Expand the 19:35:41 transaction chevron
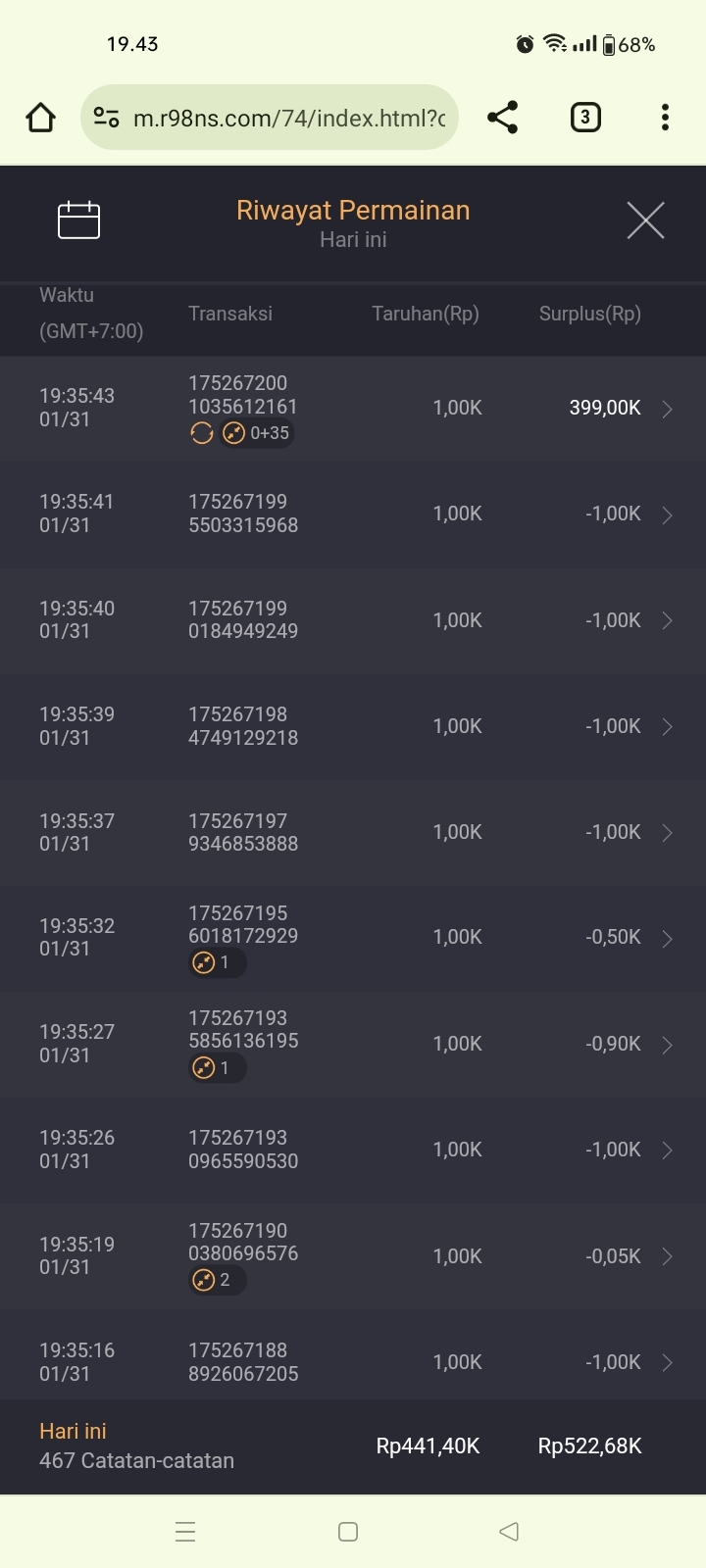Image resolution: width=706 pixels, height=1568 pixels. point(667,514)
